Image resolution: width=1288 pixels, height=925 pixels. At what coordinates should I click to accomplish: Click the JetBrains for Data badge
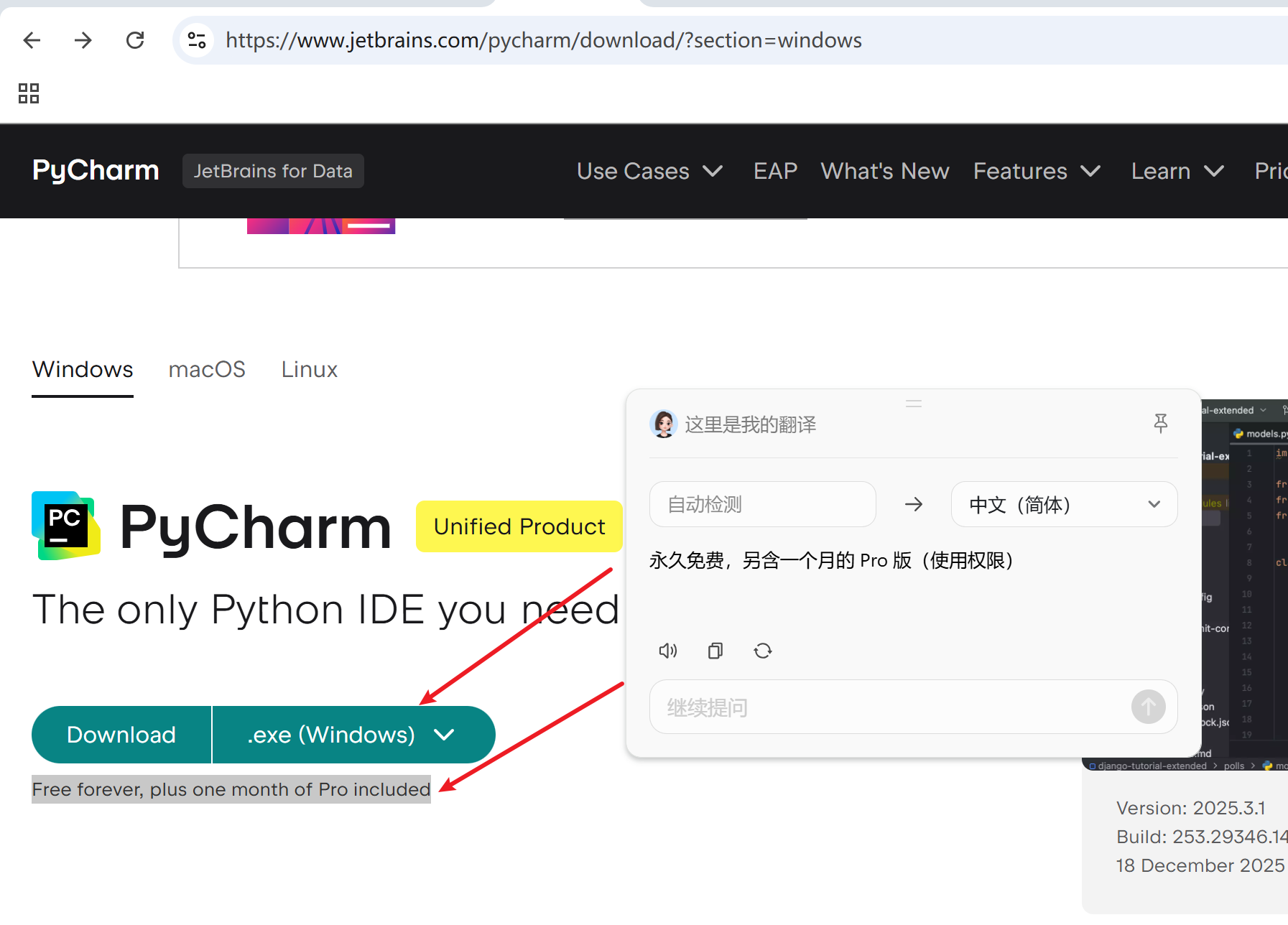click(273, 171)
